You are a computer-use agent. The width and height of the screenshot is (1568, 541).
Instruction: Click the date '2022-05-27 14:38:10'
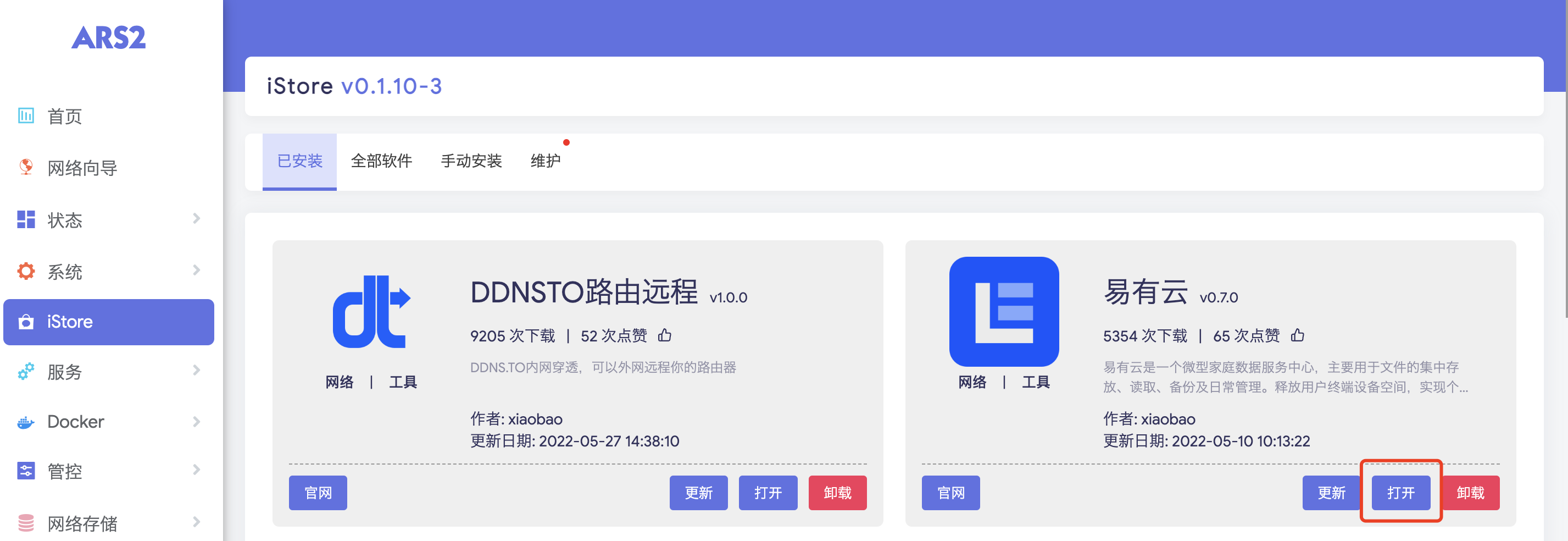[x=609, y=441]
